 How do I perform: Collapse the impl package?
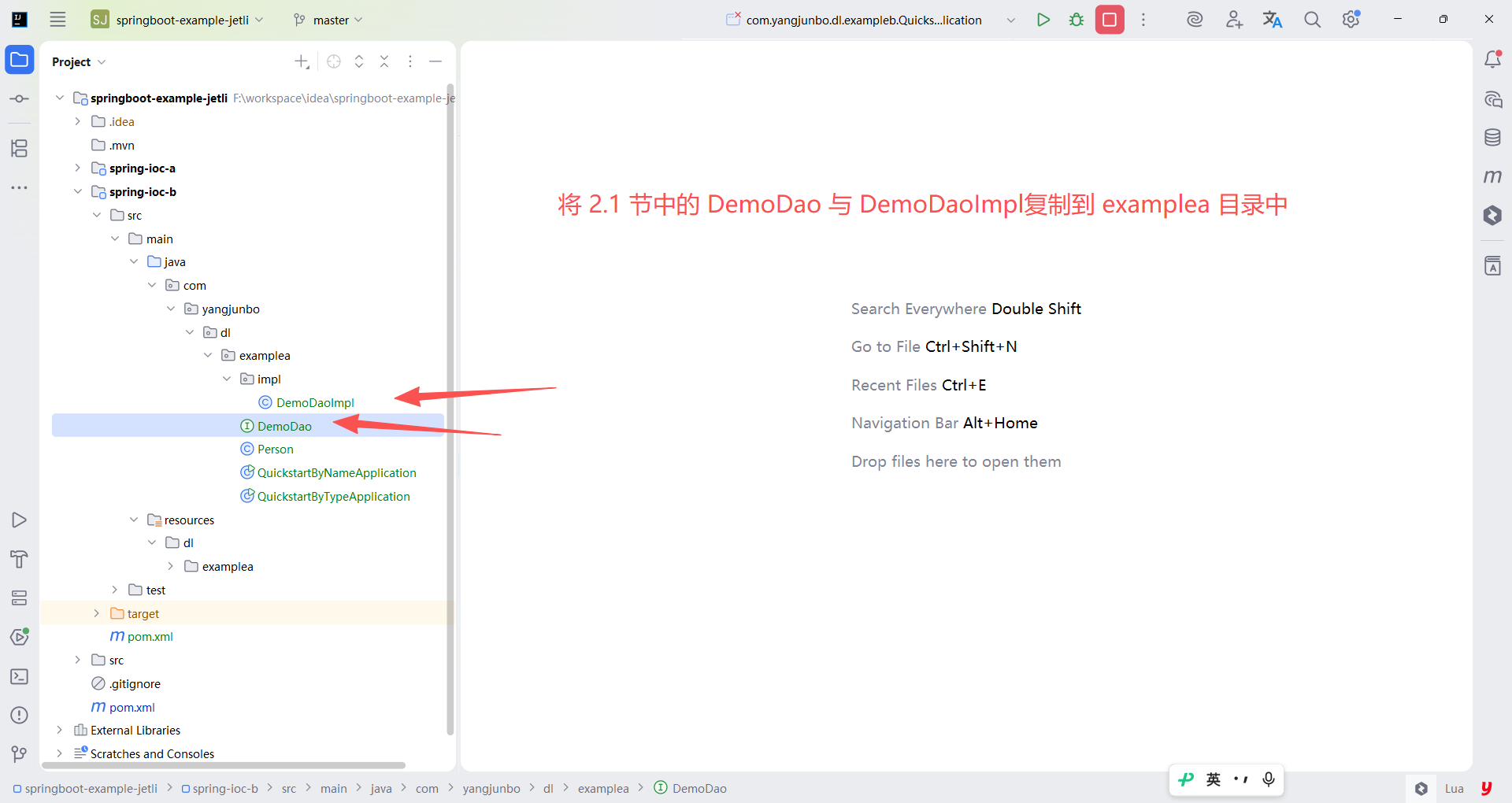(227, 379)
